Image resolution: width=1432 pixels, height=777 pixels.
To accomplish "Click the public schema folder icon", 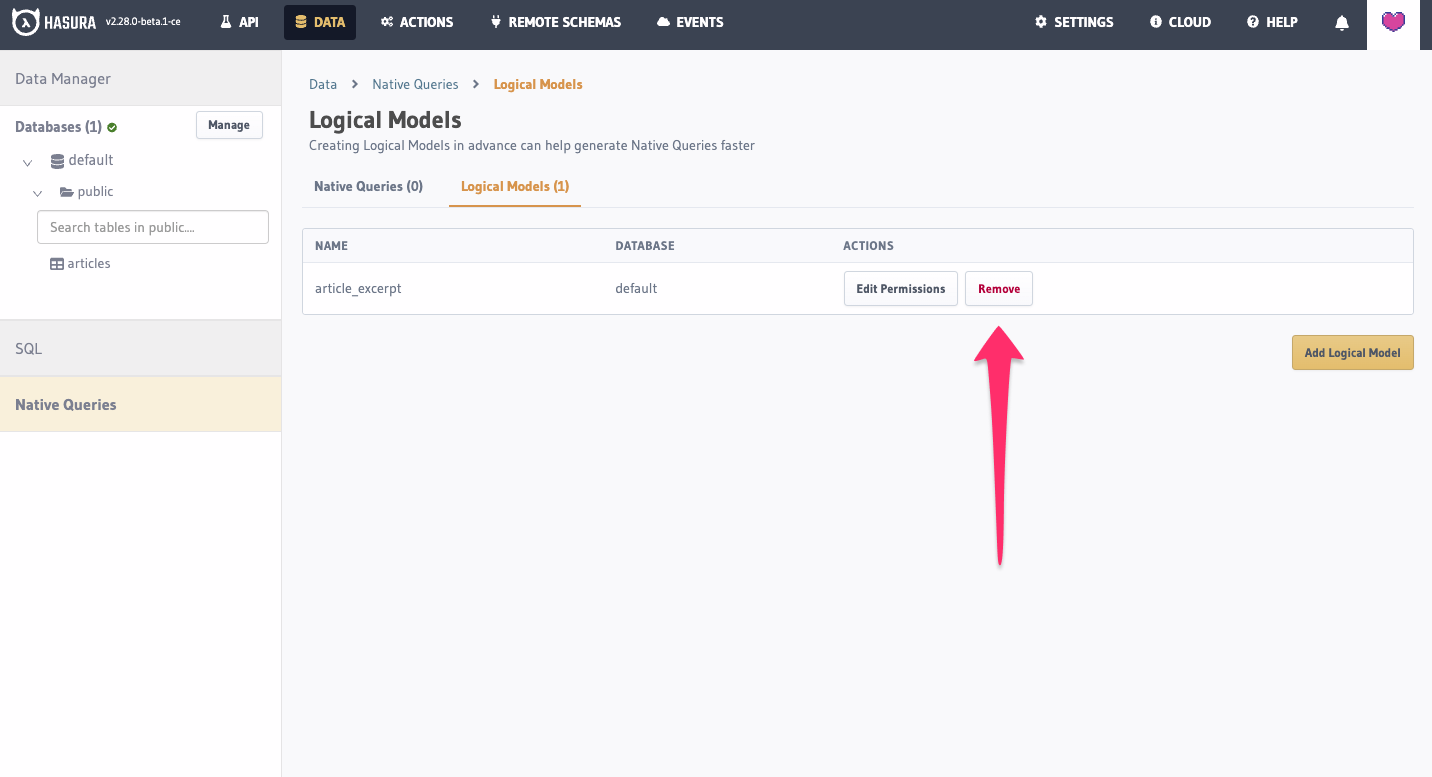I will click(x=66, y=192).
